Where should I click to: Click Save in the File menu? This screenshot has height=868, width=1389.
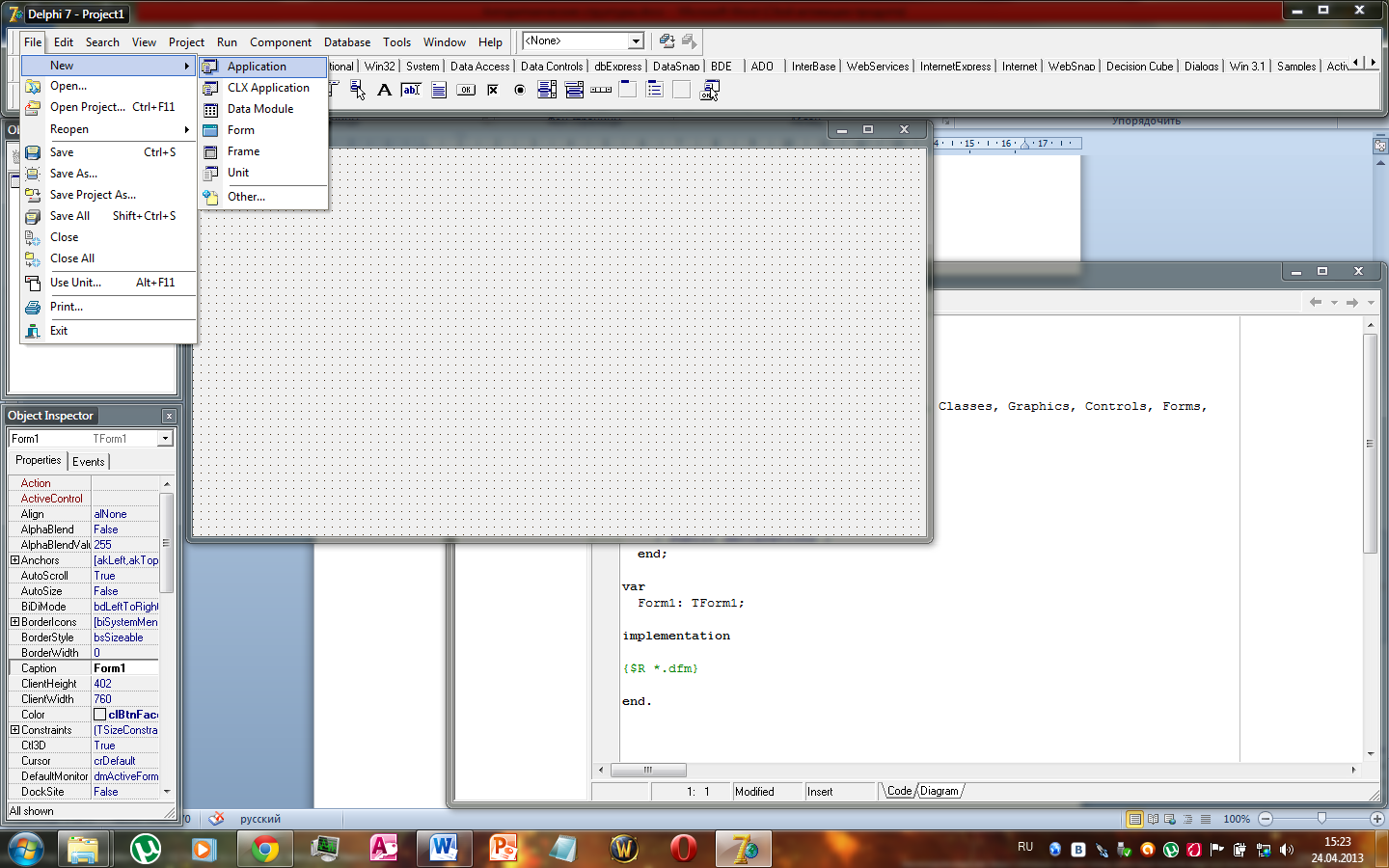108,152
